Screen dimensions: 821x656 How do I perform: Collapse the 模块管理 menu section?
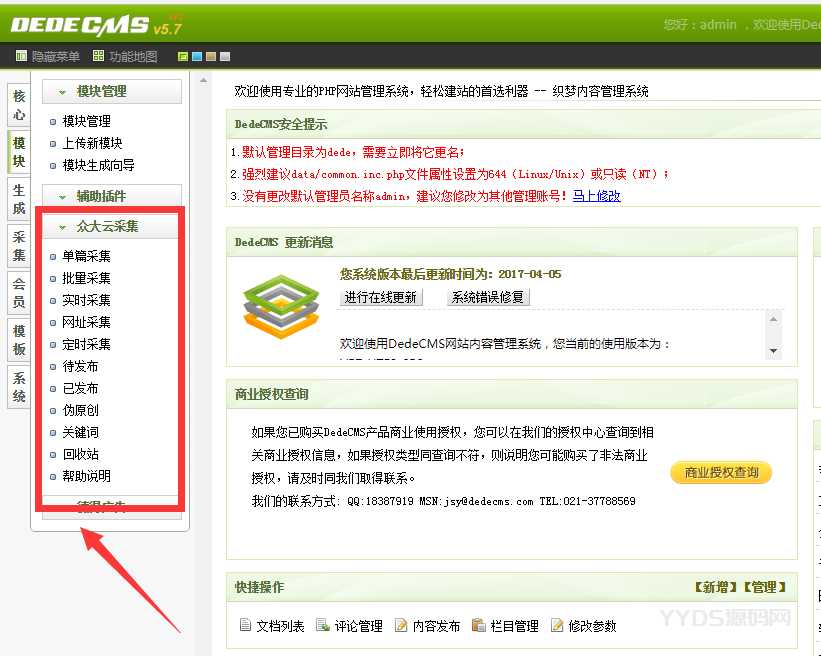pyautogui.click(x=63, y=92)
